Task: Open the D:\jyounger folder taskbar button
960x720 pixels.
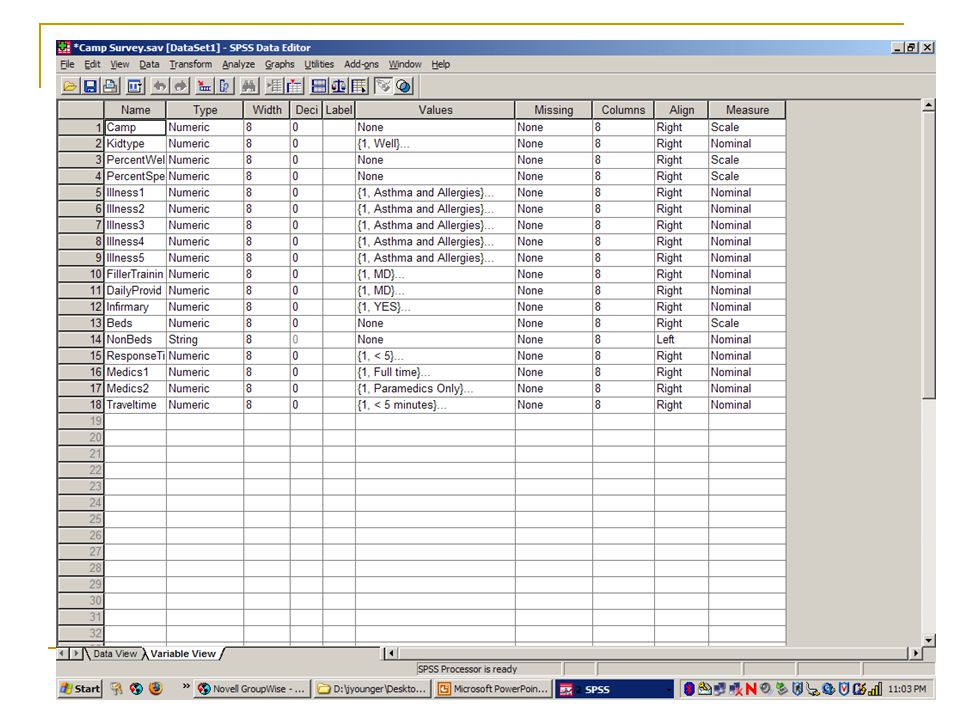Action: tap(372, 689)
